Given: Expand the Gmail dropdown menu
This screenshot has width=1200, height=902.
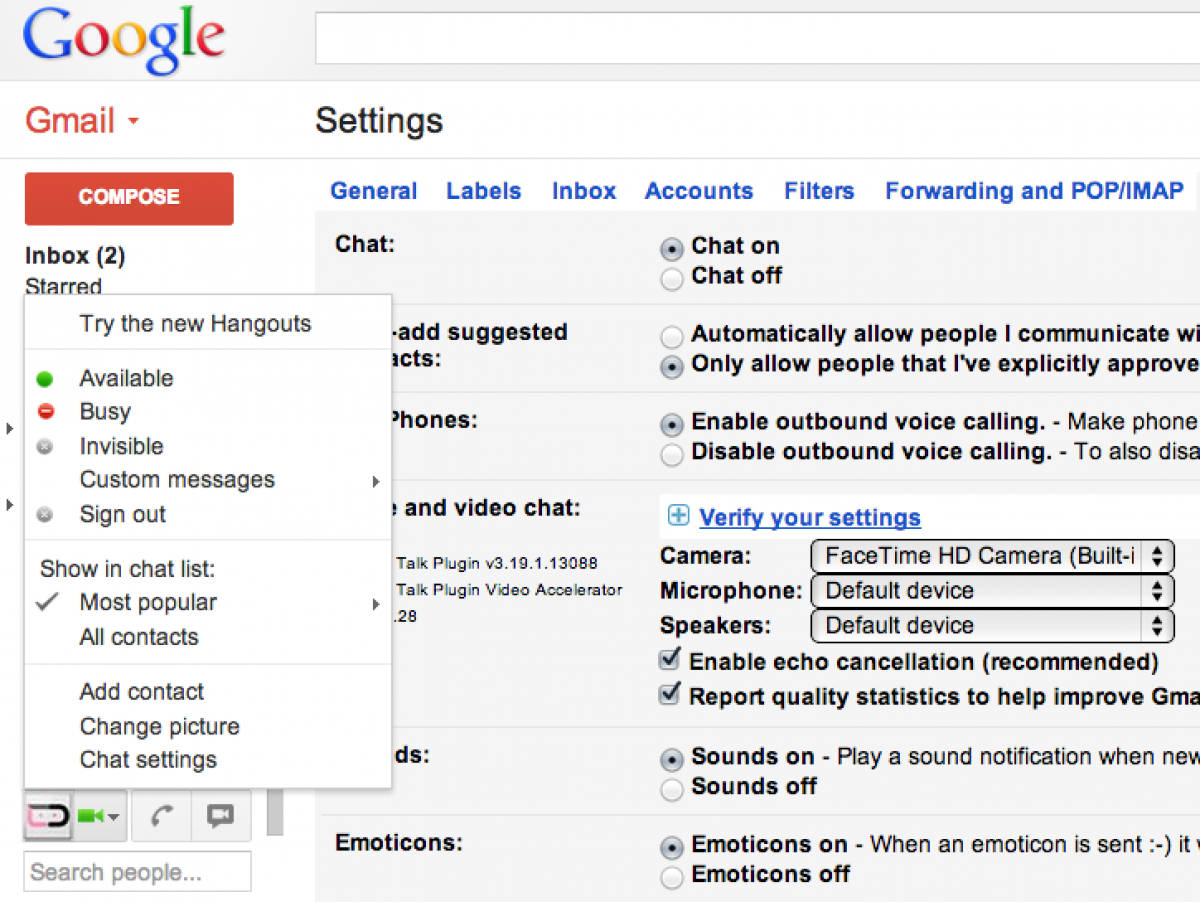Looking at the screenshot, I should point(133,122).
